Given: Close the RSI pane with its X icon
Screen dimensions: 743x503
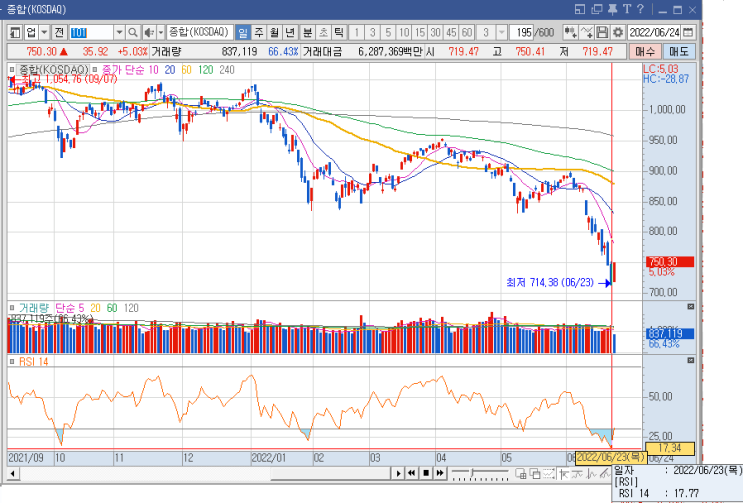Looking at the screenshot, I should click(690, 360).
